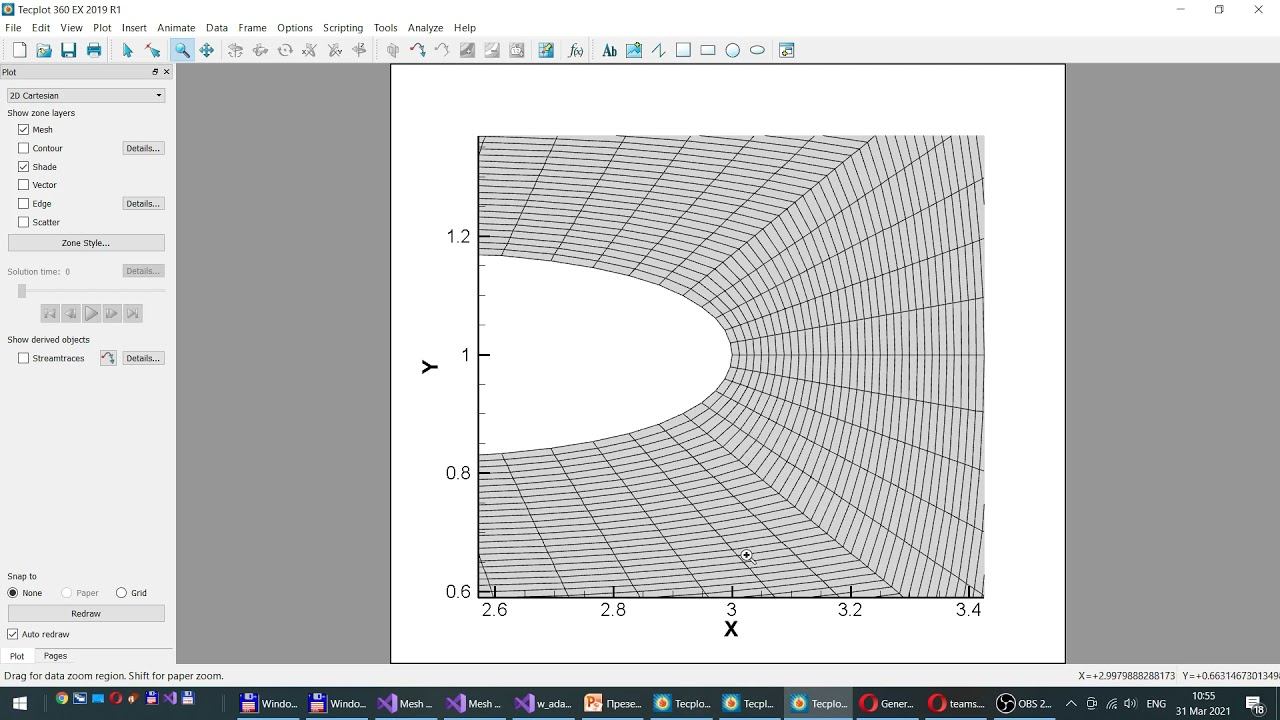This screenshot has width=1280, height=720.
Task: Open Streamtraces Details button
Action: click(143, 358)
